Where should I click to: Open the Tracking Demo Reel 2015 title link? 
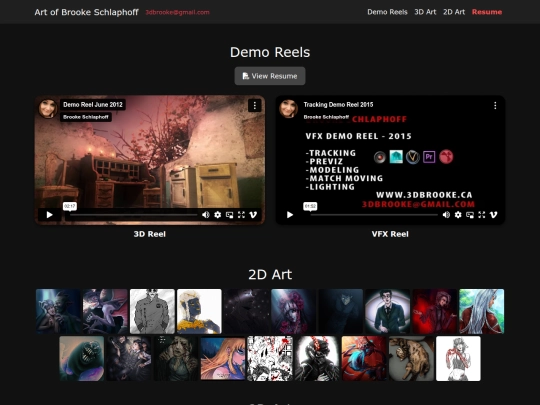pos(338,105)
